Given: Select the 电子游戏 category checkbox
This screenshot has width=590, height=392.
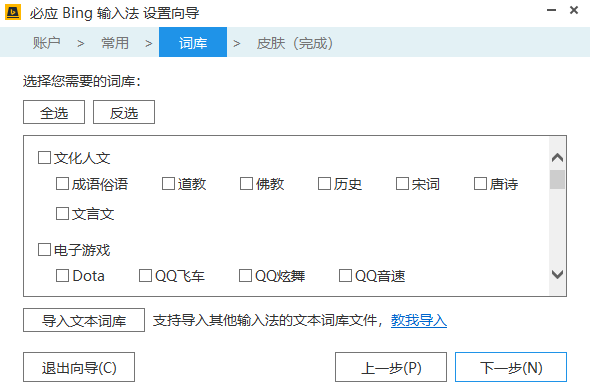Looking at the screenshot, I should [x=44, y=249].
